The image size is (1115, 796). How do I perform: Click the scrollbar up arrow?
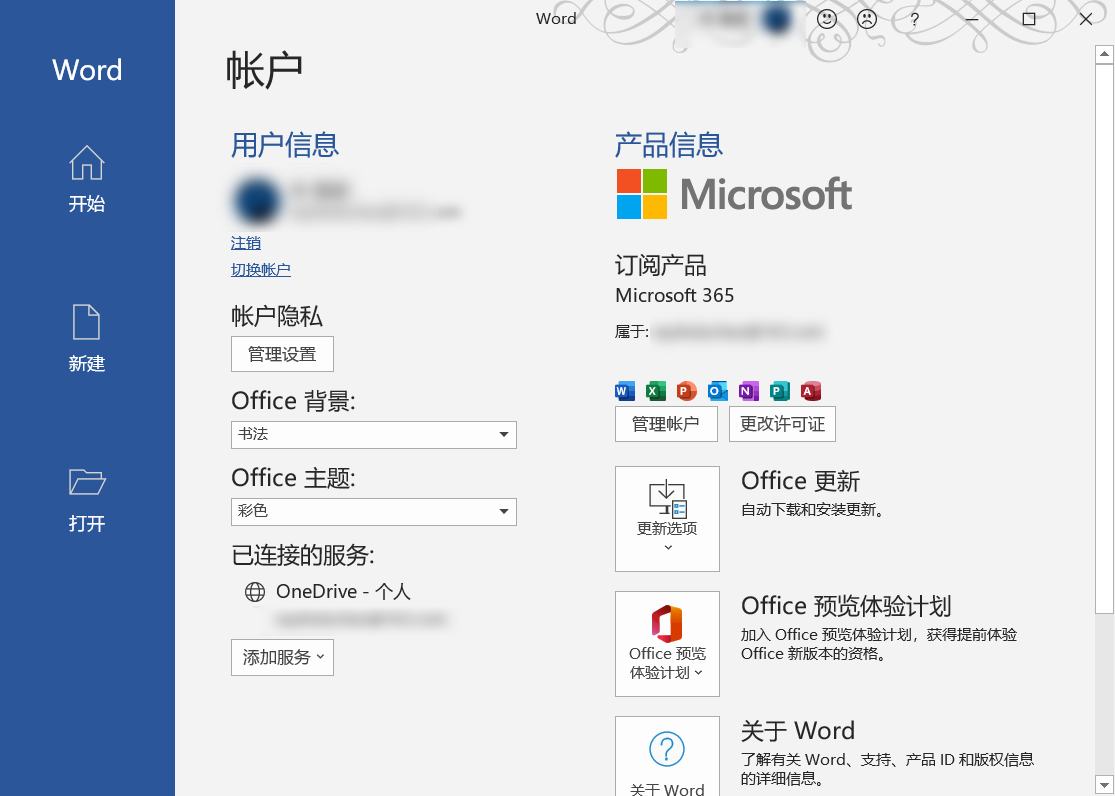tap(1104, 54)
